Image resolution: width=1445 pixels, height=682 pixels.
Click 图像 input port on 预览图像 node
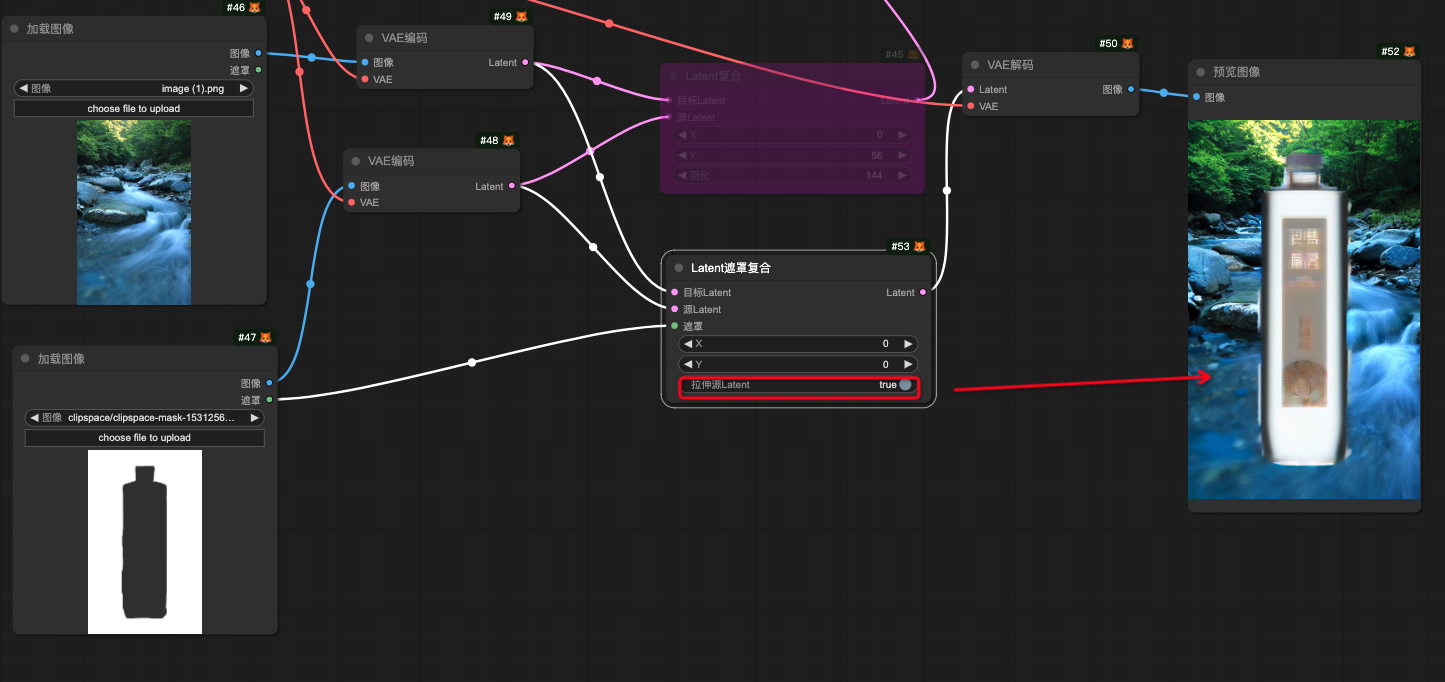click(1197, 97)
